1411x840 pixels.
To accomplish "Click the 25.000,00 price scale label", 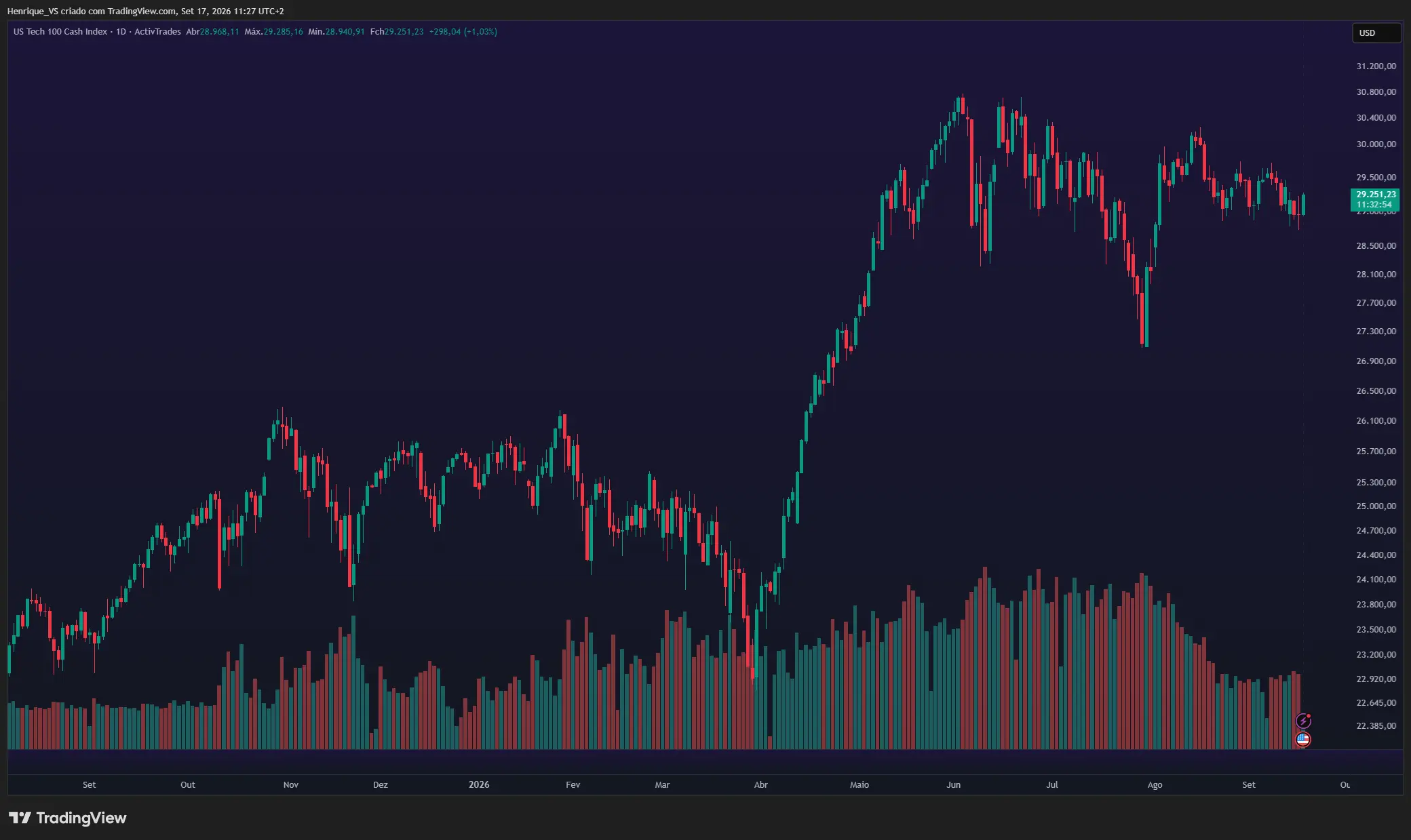I will pyautogui.click(x=1376, y=506).
